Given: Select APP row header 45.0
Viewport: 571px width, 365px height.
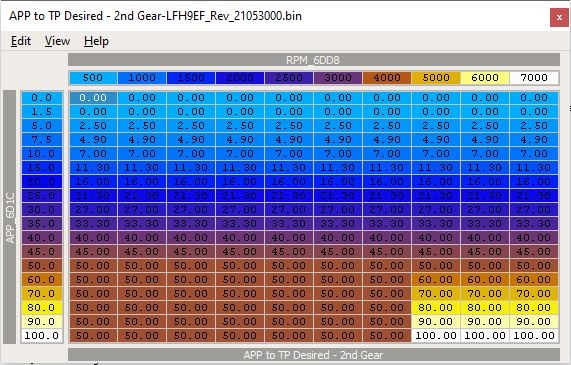Looking at the screenshot, I should [42, 251].
